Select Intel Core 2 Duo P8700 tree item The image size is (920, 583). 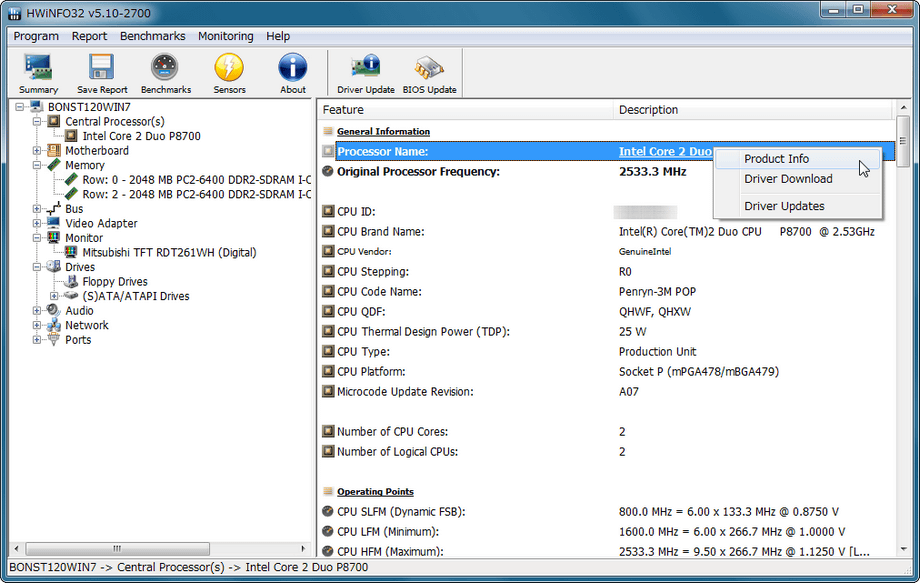(141, 136)
